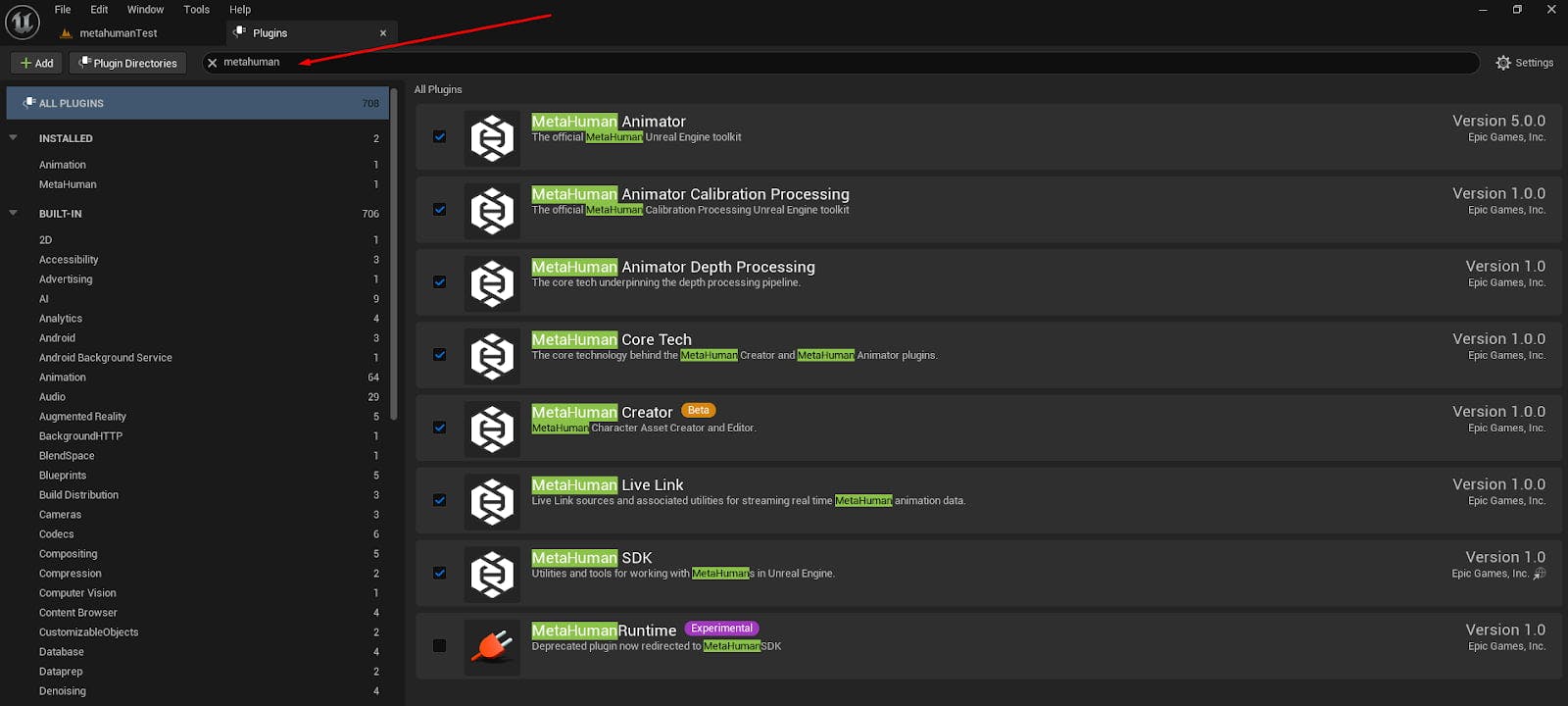Click the category list scrollbar
Image resolution: width=1568 pixels, height=706 pixels.
click(394, 253)
